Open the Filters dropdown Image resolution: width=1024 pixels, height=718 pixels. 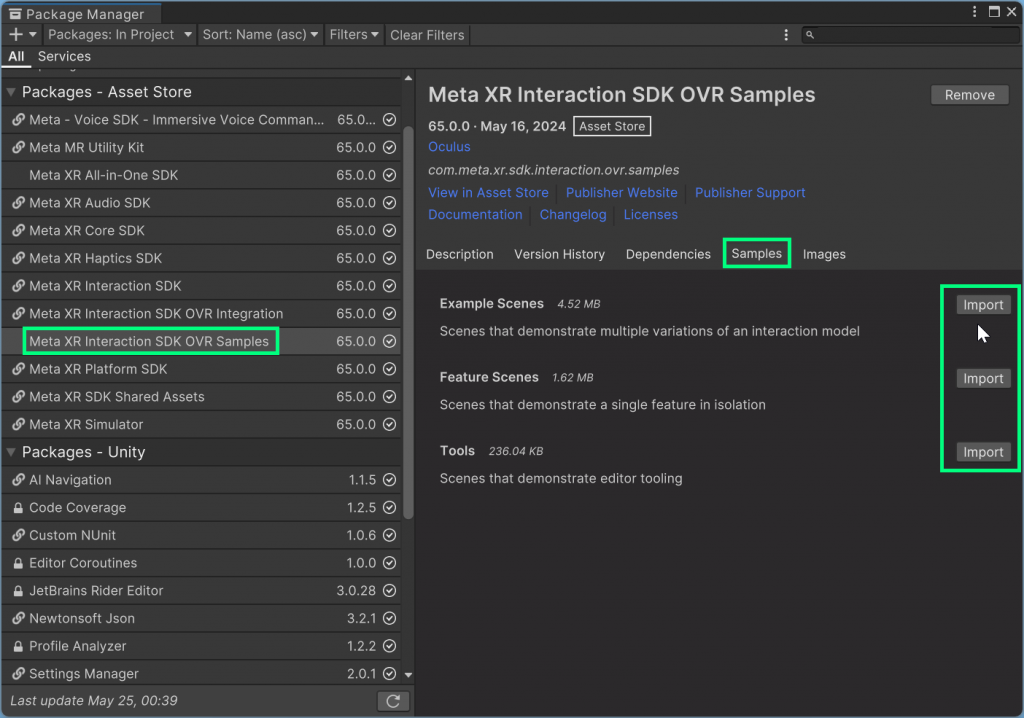point(354,35)
